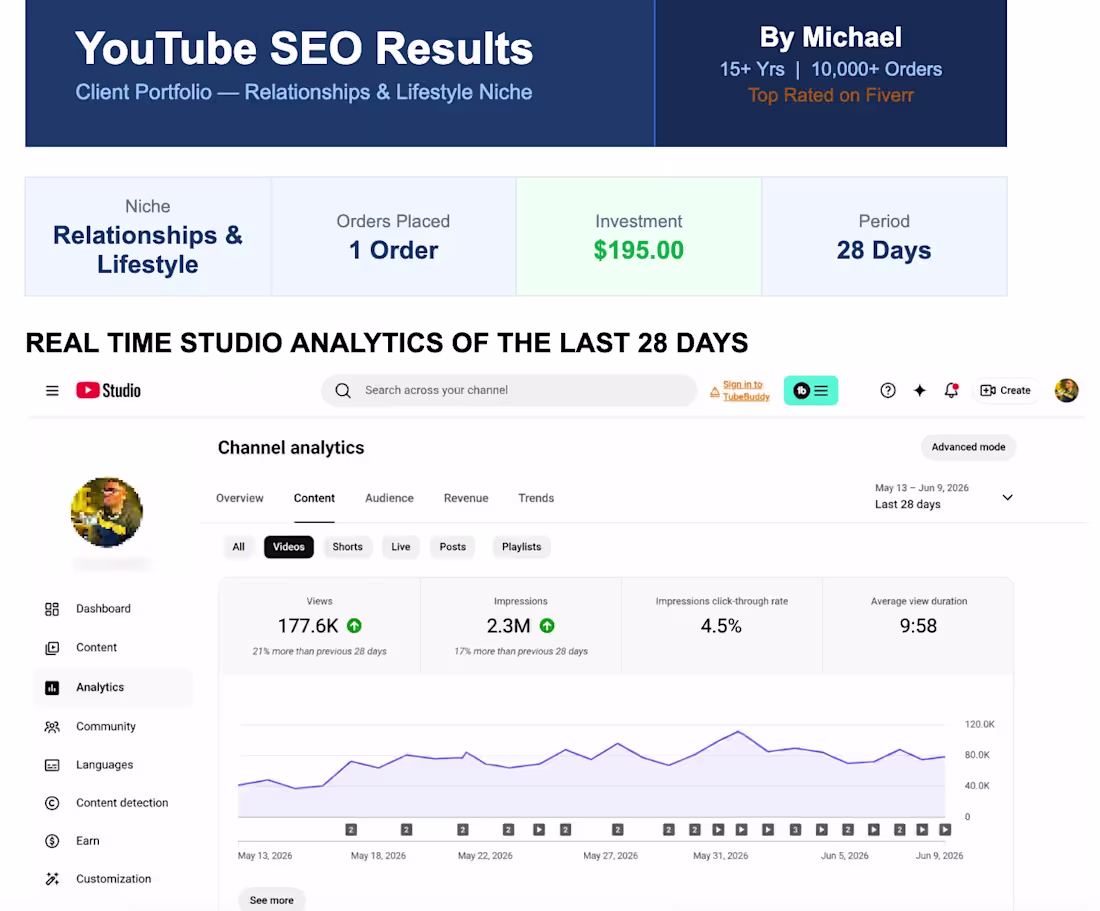Click the '17% more than previous 28 days' text
Image resolution: width=1100 pixels, height=911 pixels.
(521, 652)
